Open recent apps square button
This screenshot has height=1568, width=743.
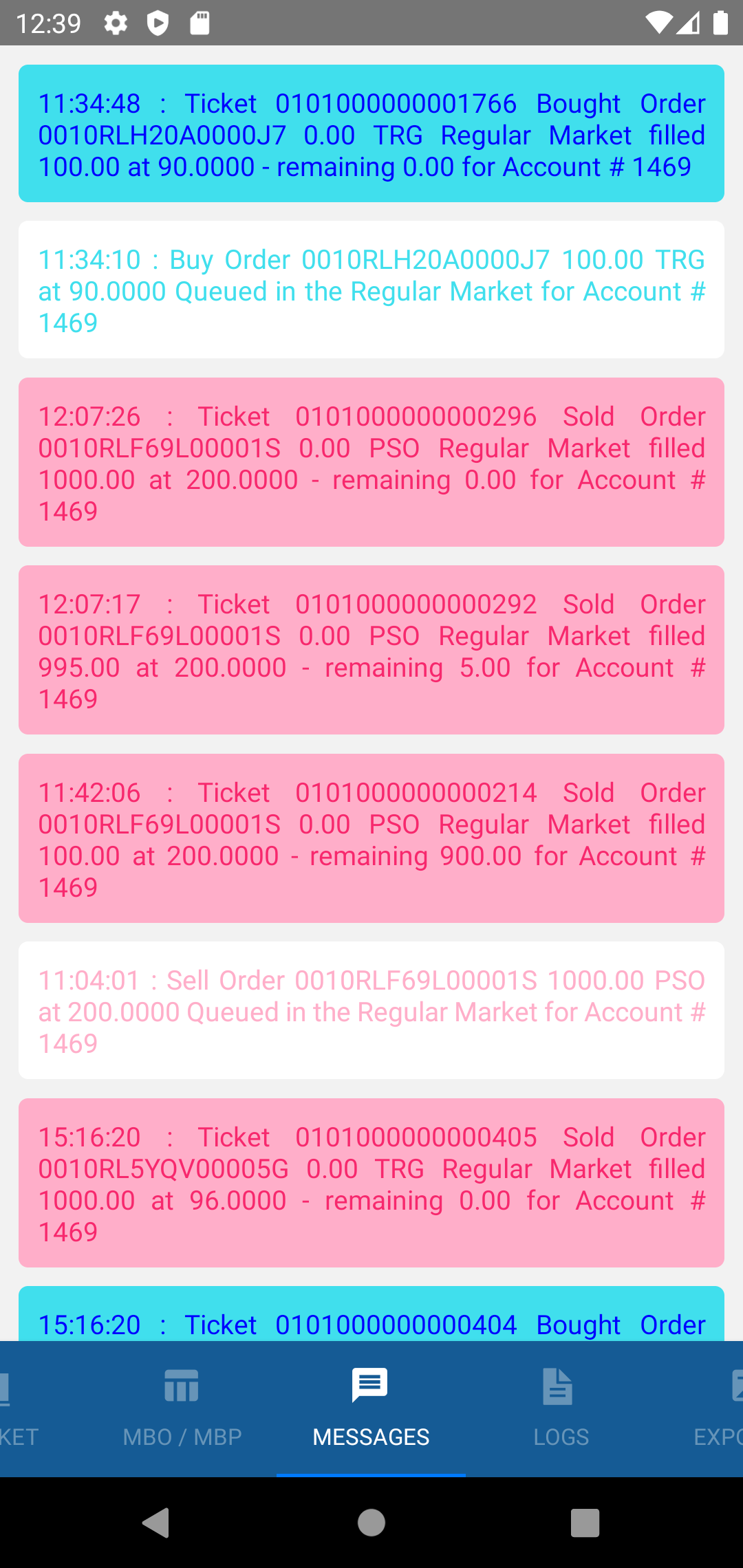[585, 1523]
